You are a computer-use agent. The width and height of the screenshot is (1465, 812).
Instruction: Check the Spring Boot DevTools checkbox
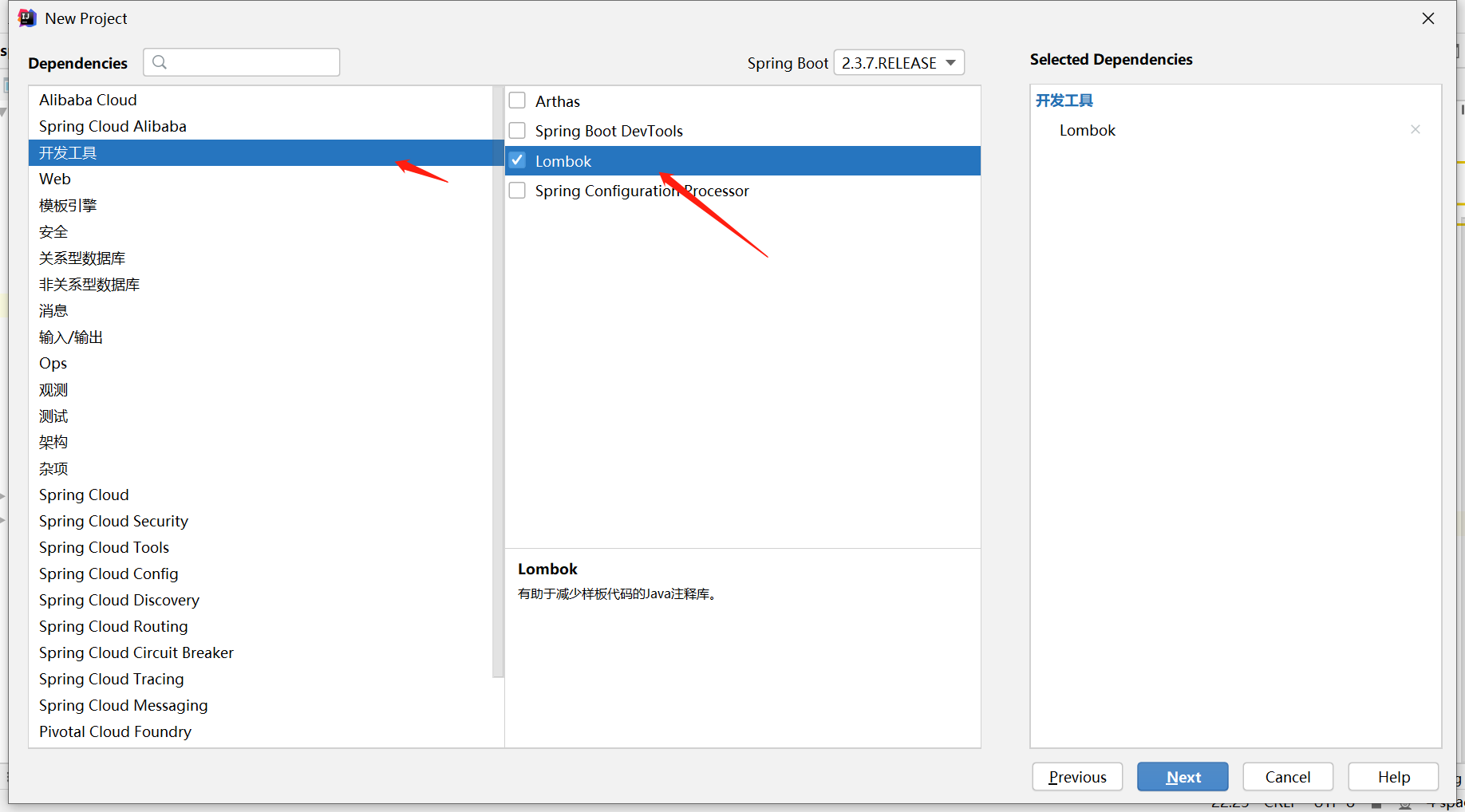pos(517,130)
